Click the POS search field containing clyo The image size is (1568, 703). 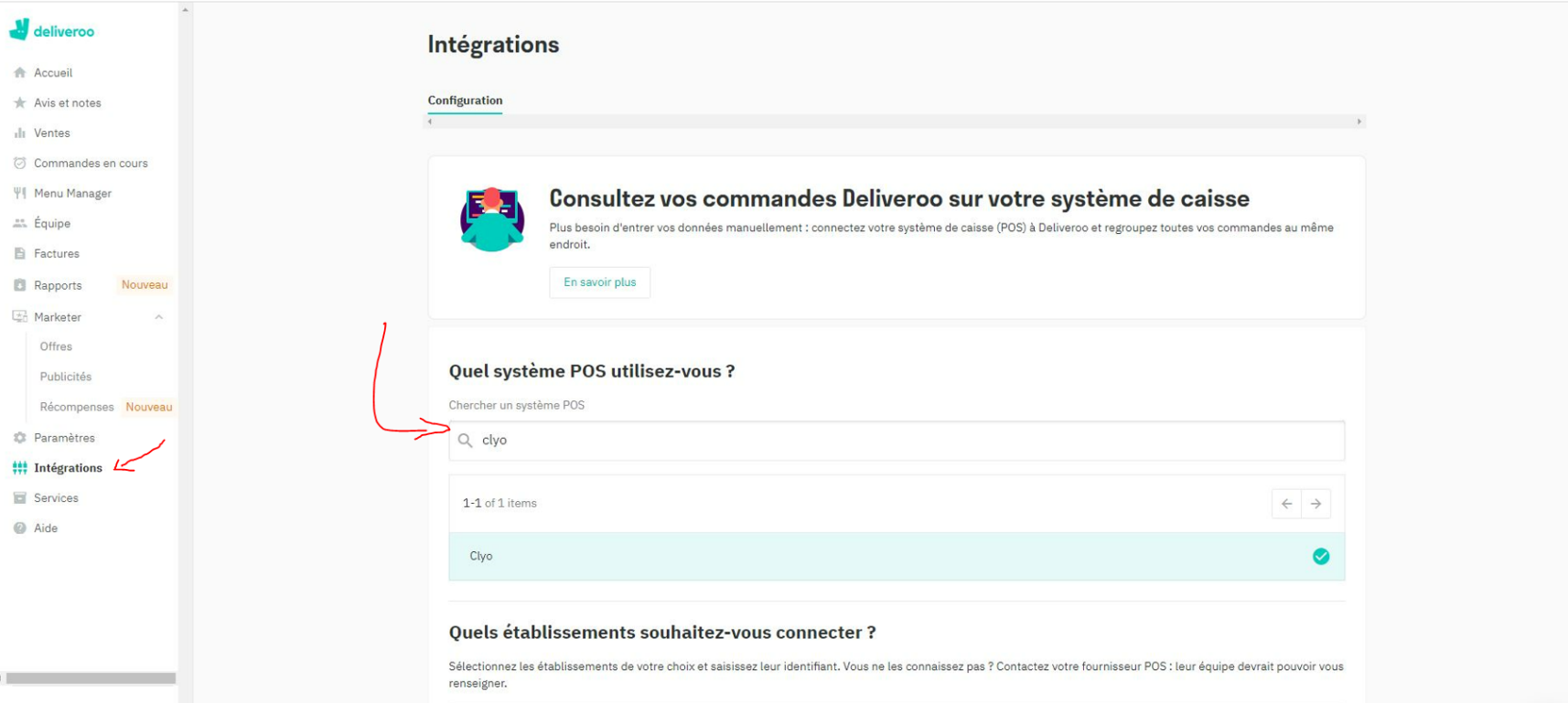tap(897, 441)
